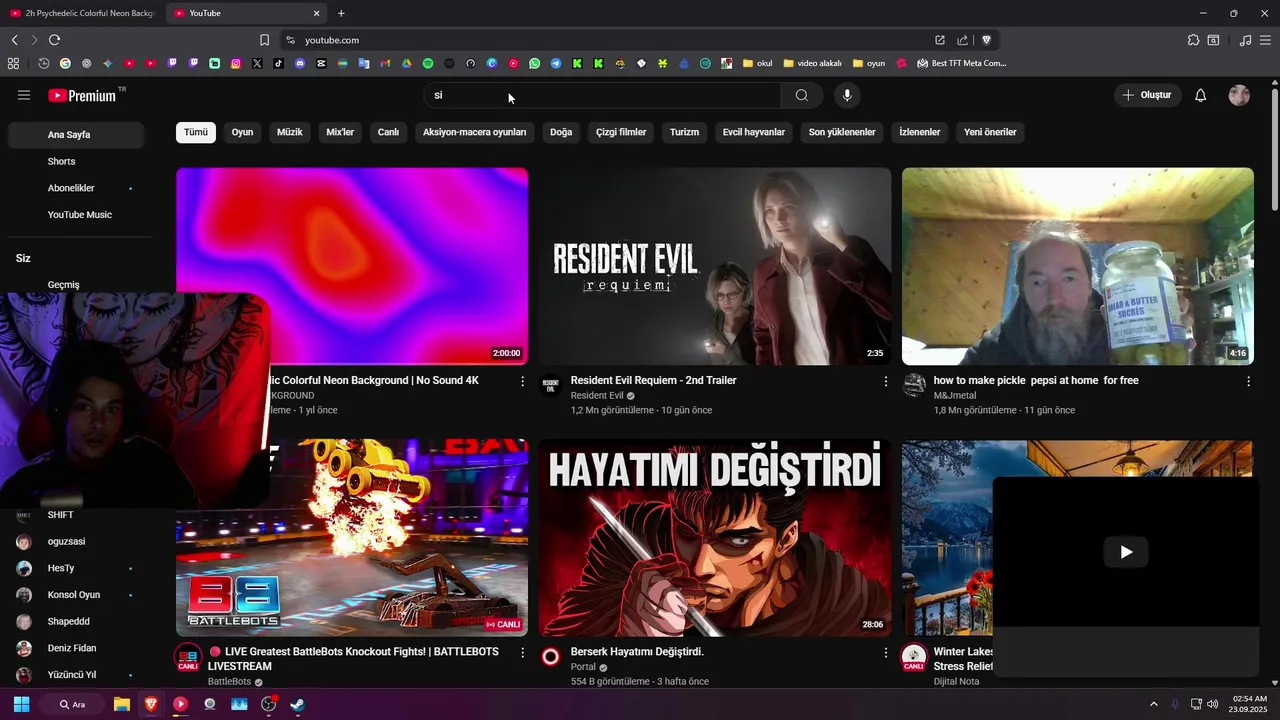
Task: Click the YouTube search input field
Action: [603, 95]
